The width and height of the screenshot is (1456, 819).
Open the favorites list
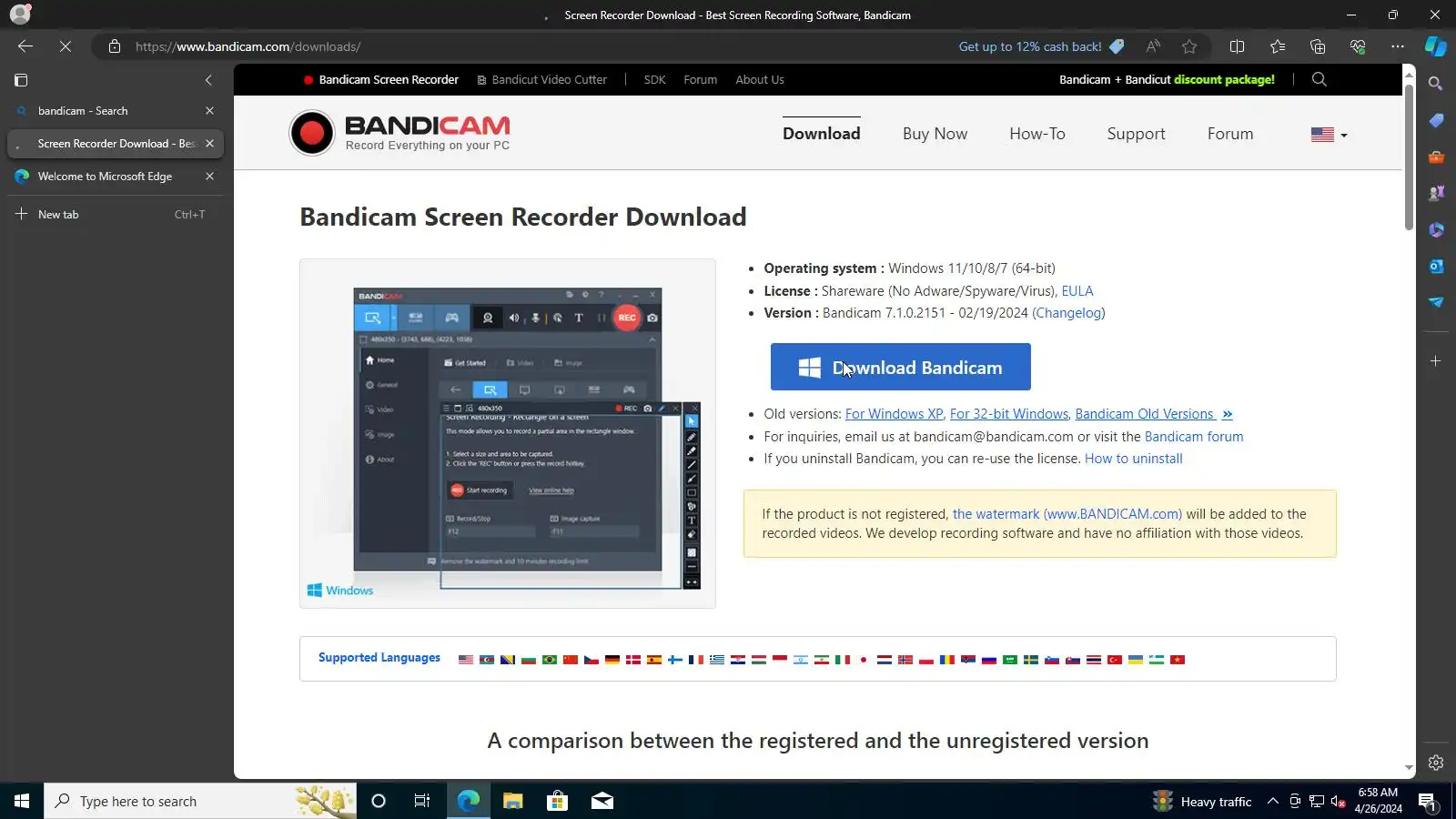(x=1278, y=46)
